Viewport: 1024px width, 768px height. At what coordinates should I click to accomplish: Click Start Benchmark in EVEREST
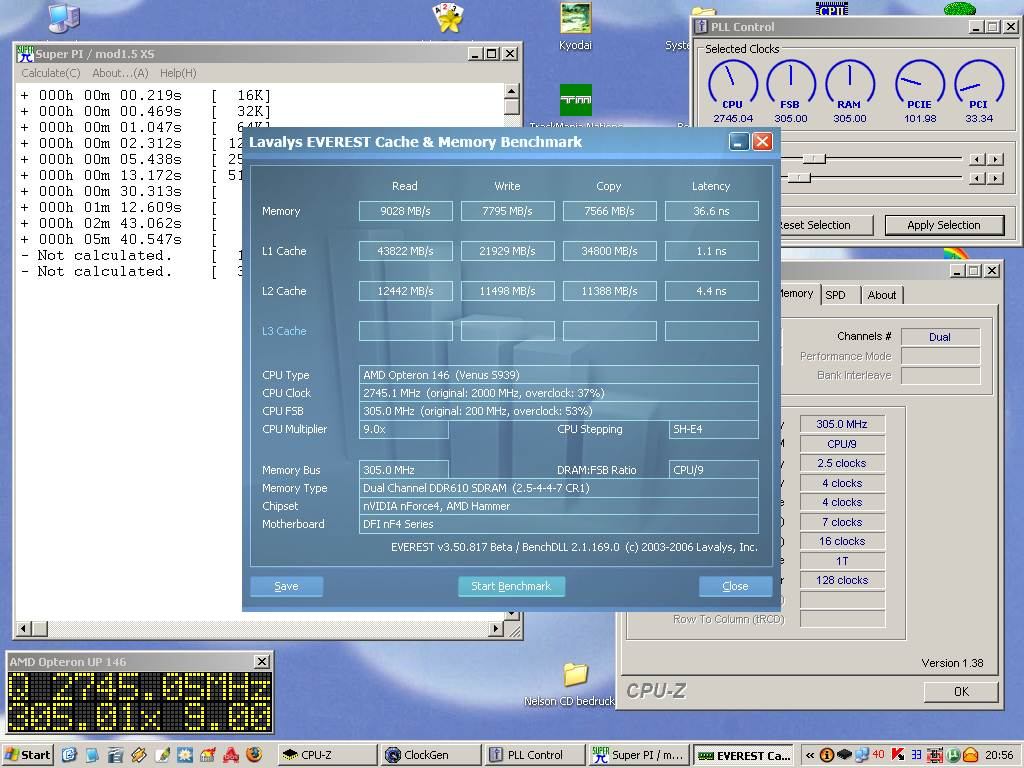(x=511, y=586)
